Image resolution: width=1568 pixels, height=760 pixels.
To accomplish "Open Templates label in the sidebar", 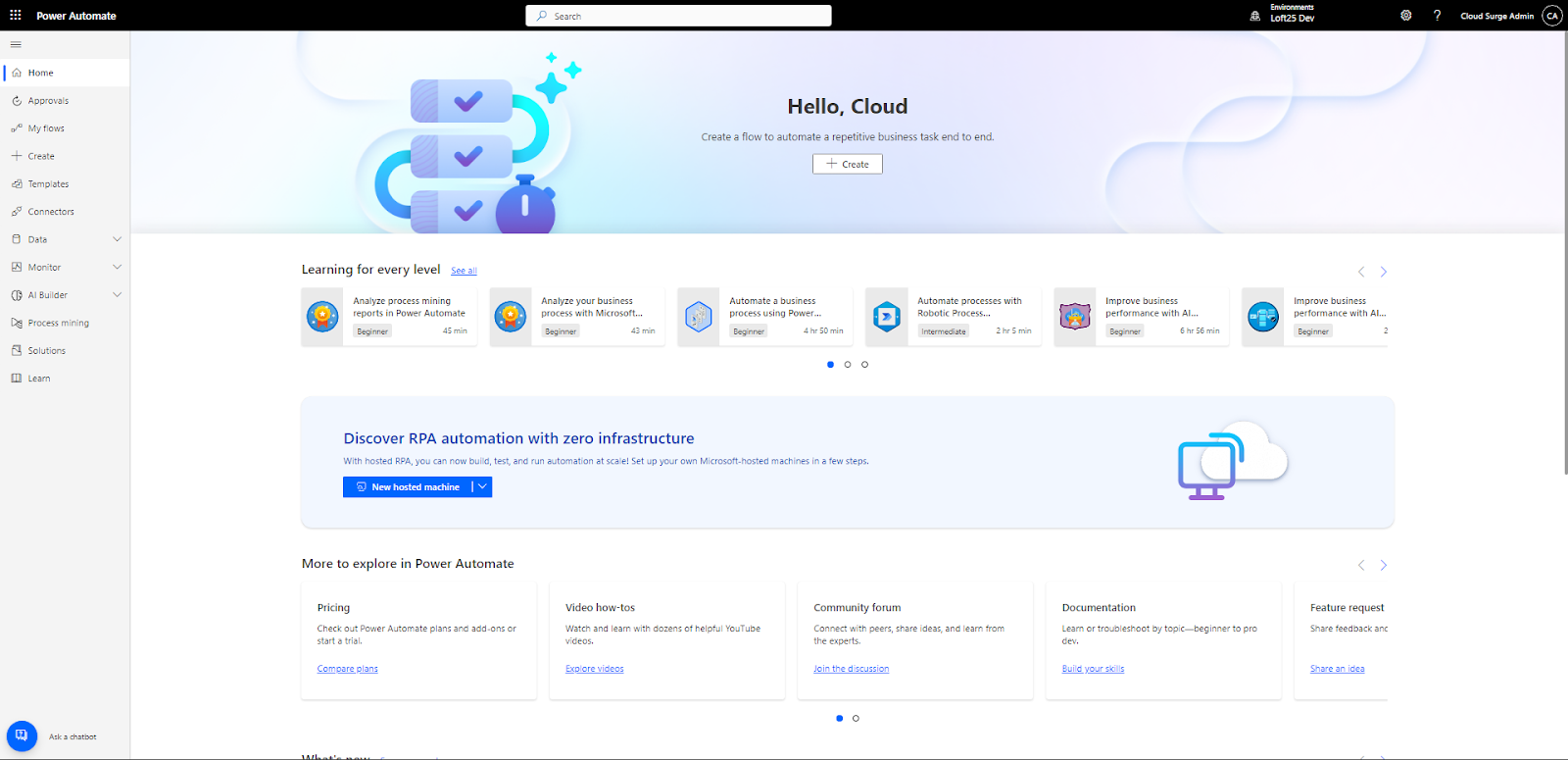I will click(48, 184).
